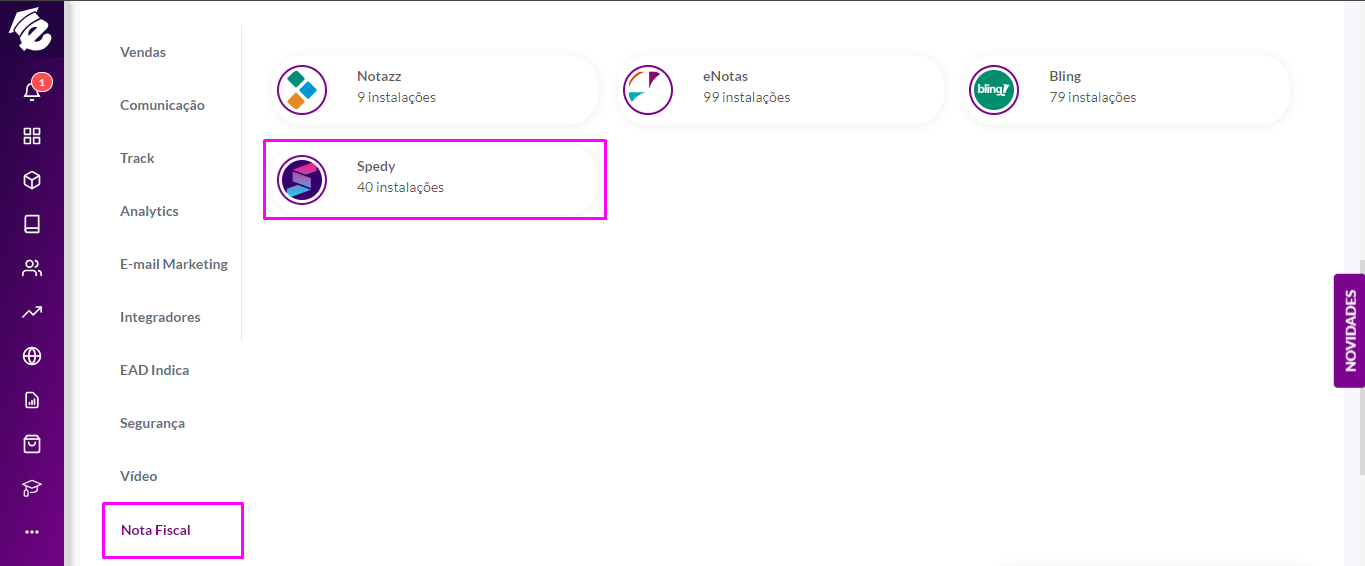Viewport: 1365px width, 566px height.
Task: Open the notifications bell icon
Action: pos(32,91)
